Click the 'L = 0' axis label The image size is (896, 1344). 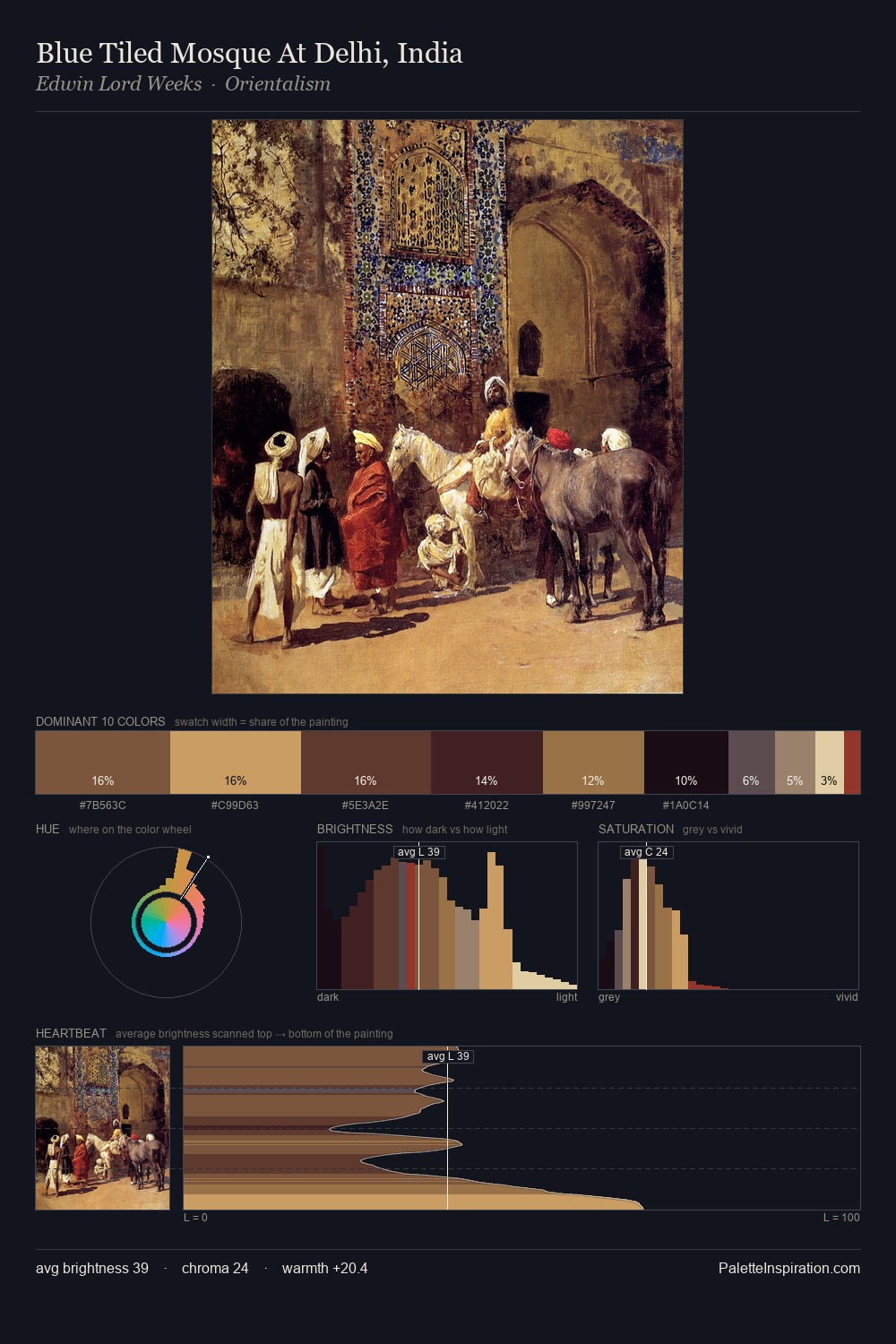pyautogui.click(x=195, y=1217)
